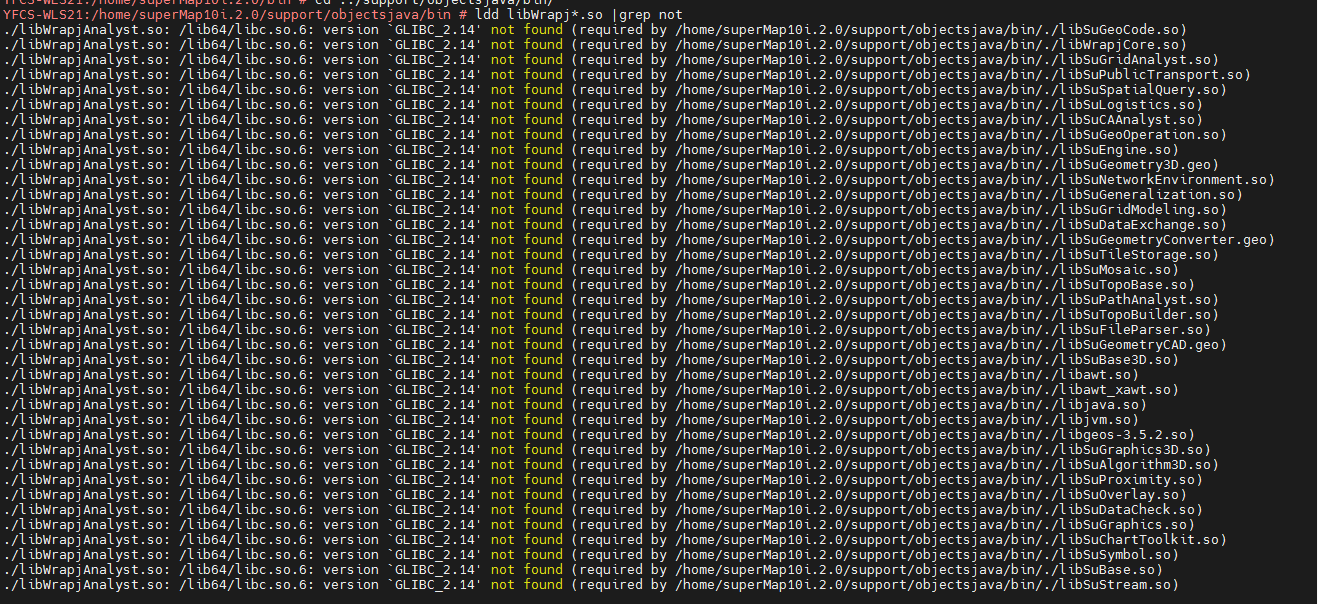Image resolution: width=1318 pixels, height=604 pixels.
Task: Select libSuPathAnalyst.so library name
Action: click(x=1135, y=300)
